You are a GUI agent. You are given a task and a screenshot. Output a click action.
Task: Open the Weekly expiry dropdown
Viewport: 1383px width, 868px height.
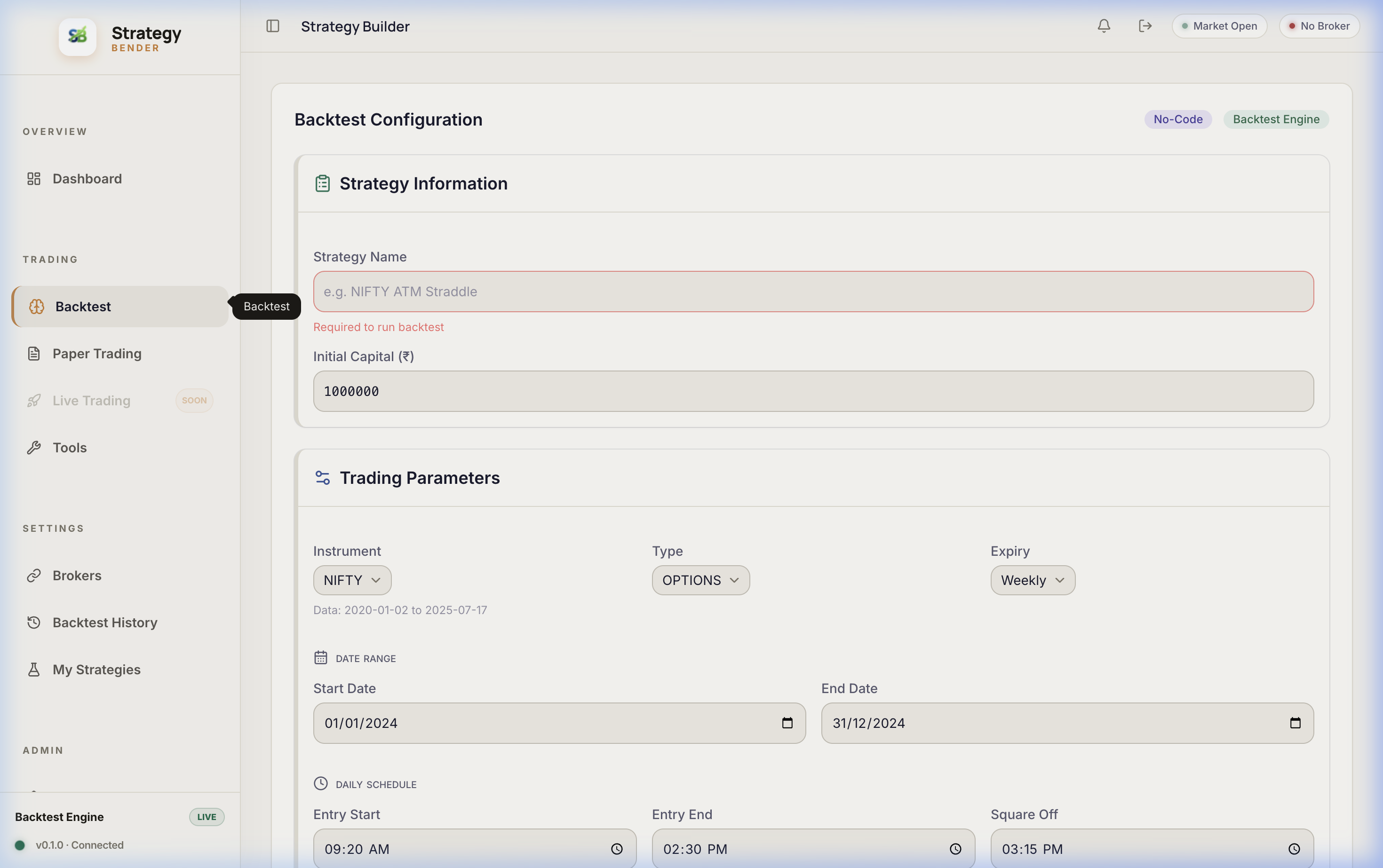pos(1033,580)
